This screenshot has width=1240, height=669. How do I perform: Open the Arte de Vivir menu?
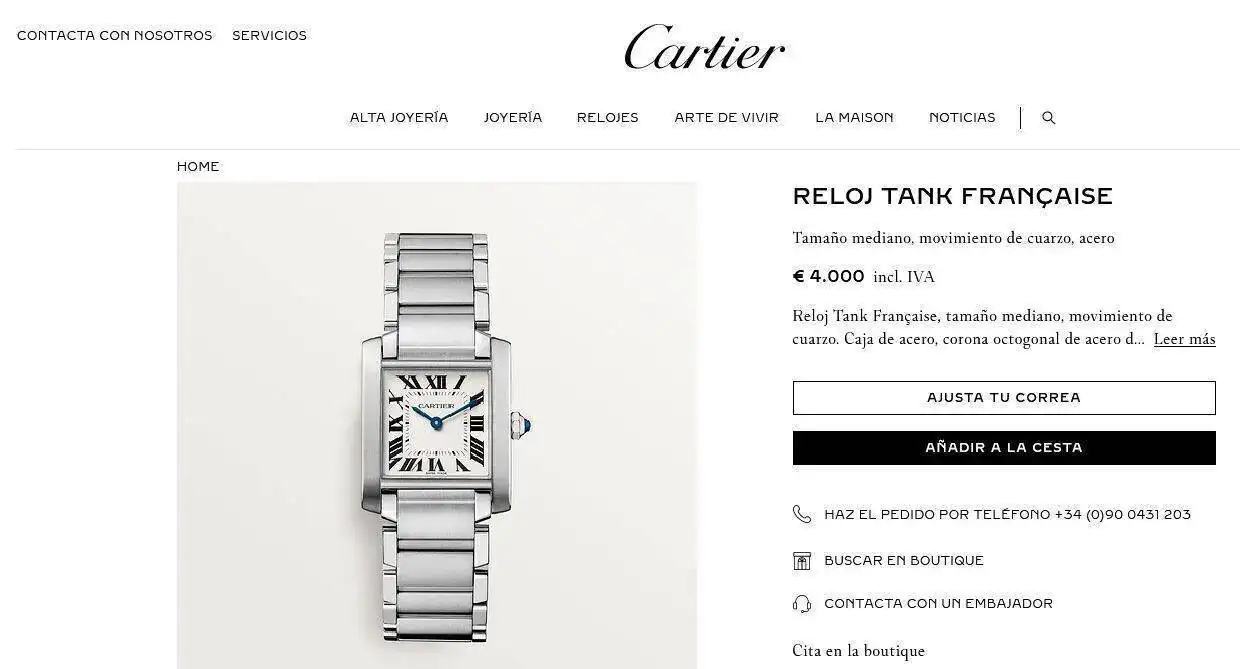coord(727,118)
